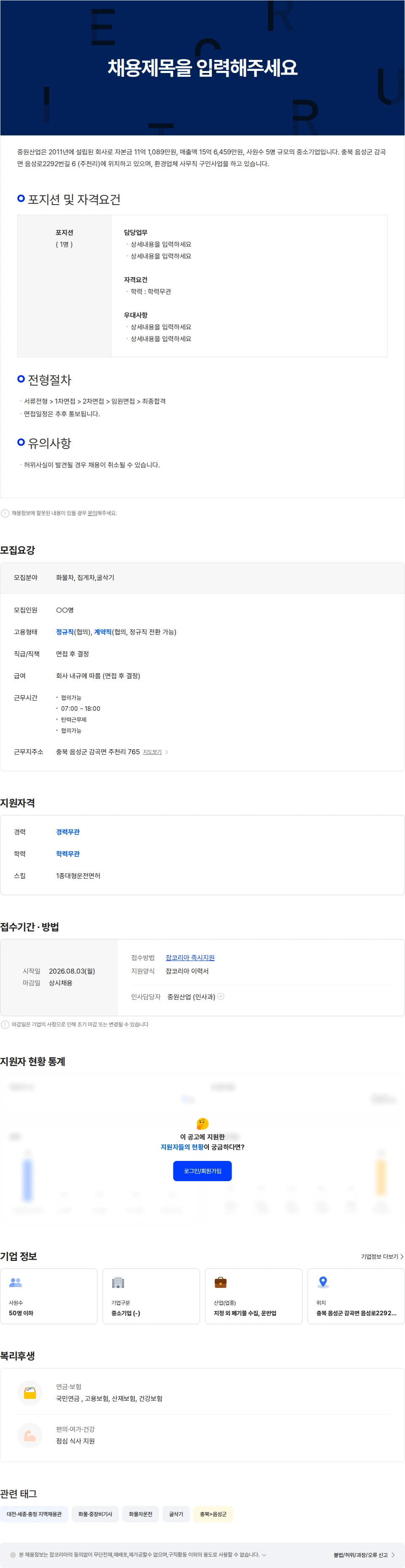Click 계약직 employment type text

pyautogui.click(x=103, y=632)
